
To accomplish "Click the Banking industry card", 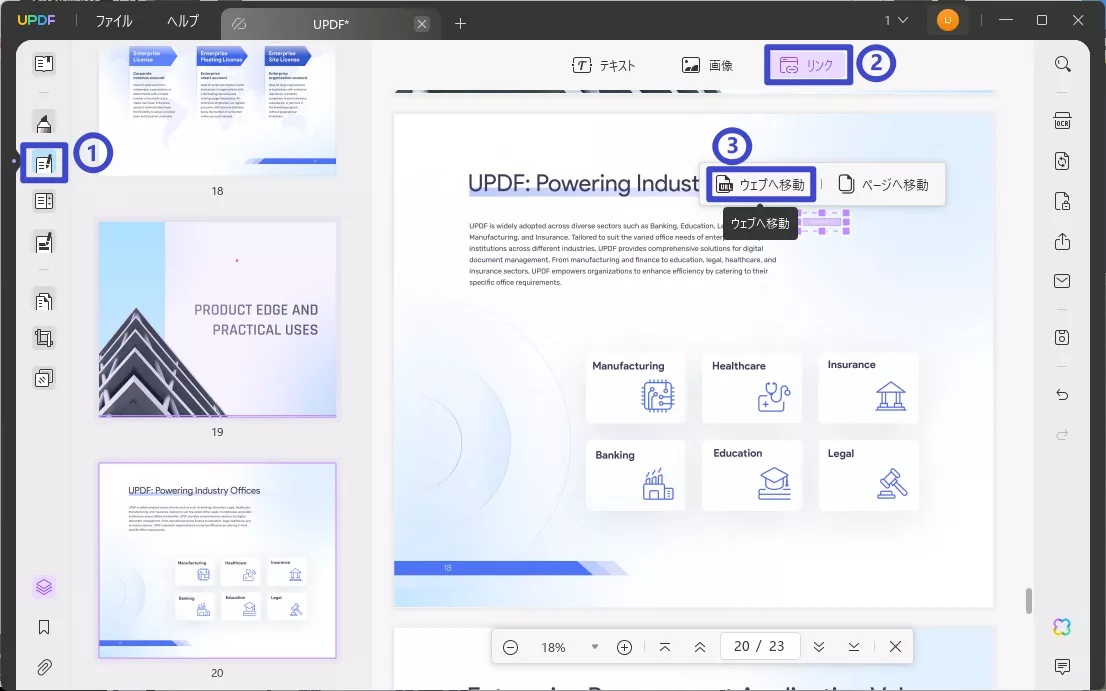I will 635,475.
